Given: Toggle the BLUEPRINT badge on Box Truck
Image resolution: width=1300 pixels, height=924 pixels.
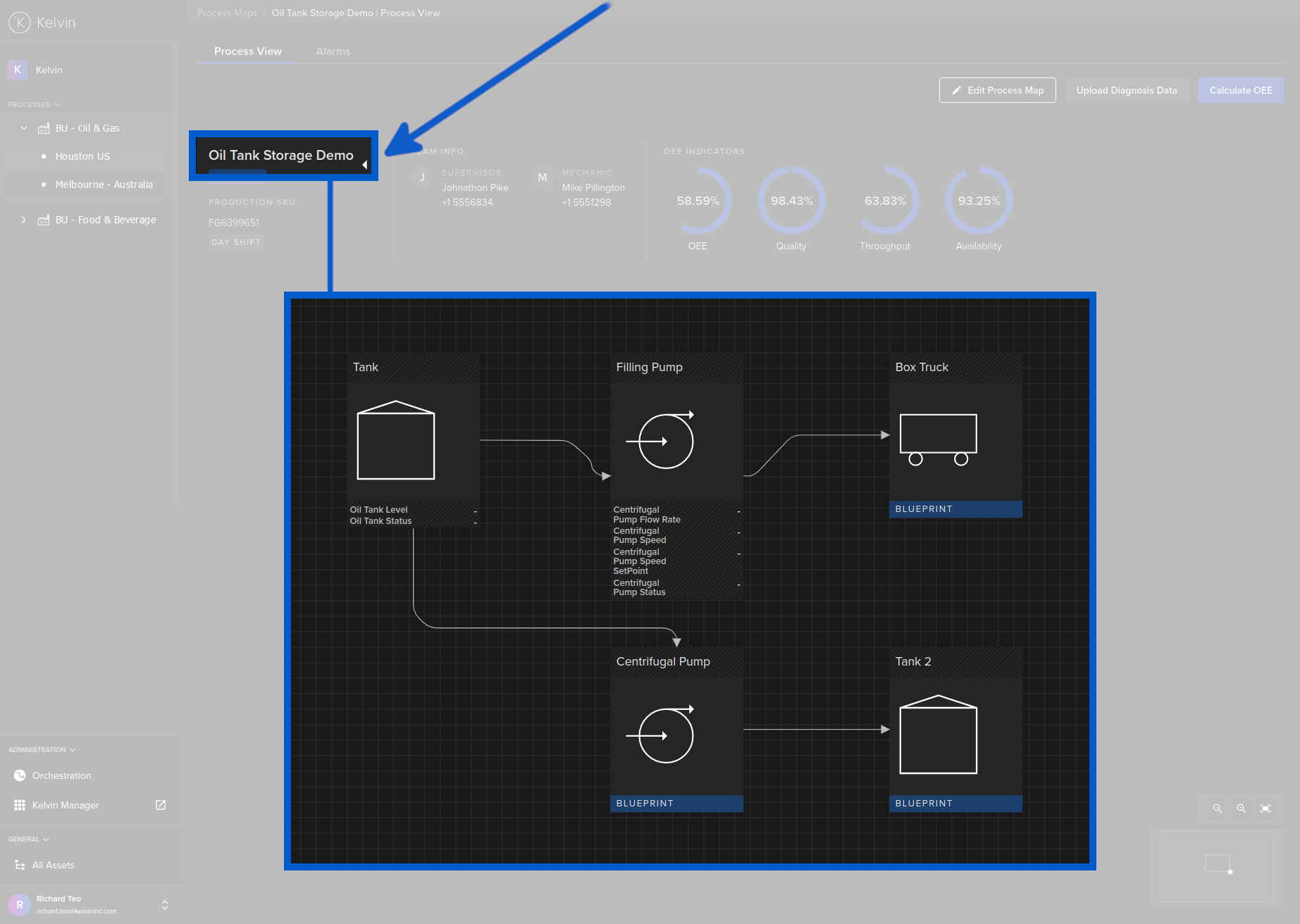Looking at the screenshot, I should (955, 508).
